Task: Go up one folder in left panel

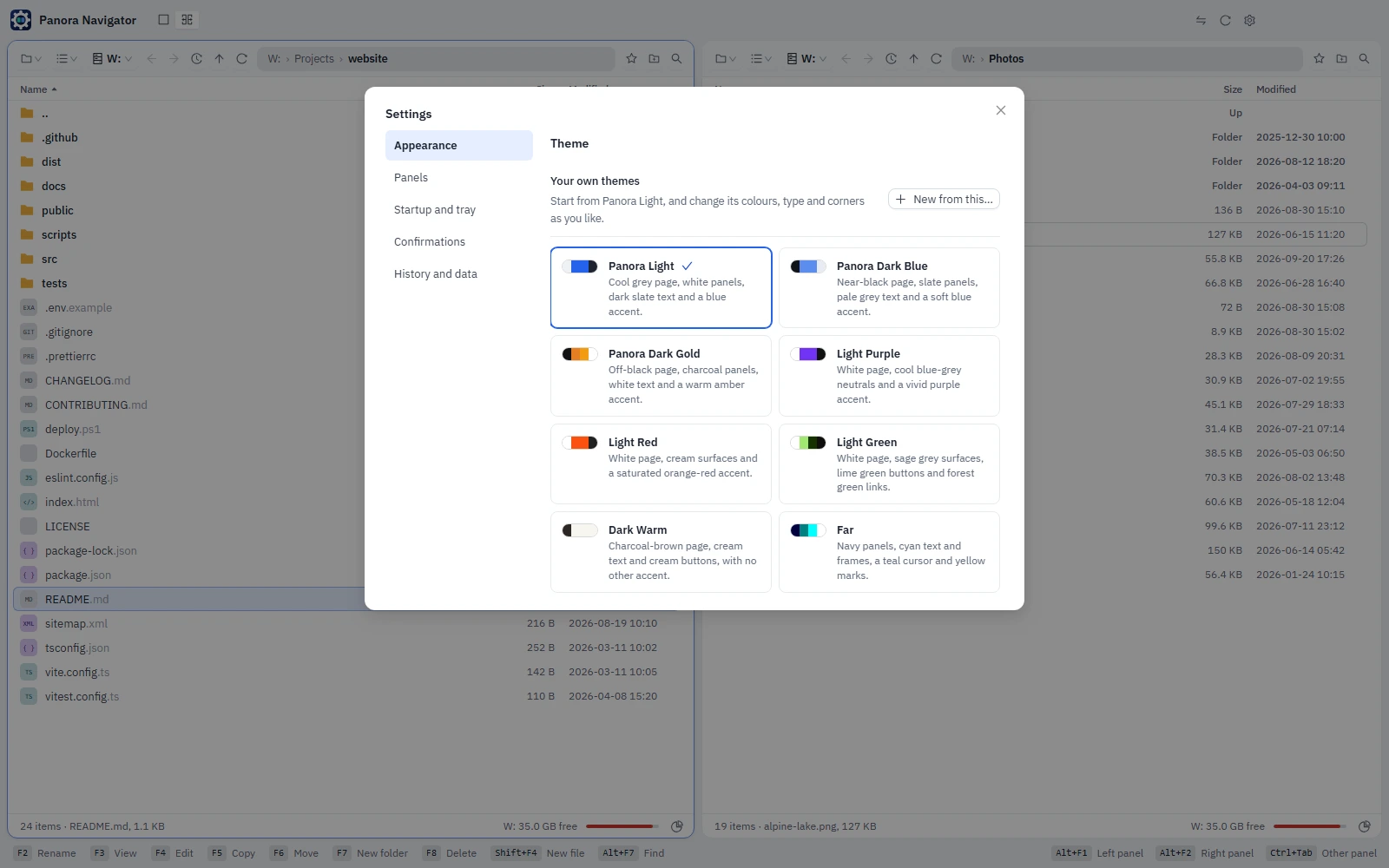Action: pyautogui.click(x=220, y=59)
